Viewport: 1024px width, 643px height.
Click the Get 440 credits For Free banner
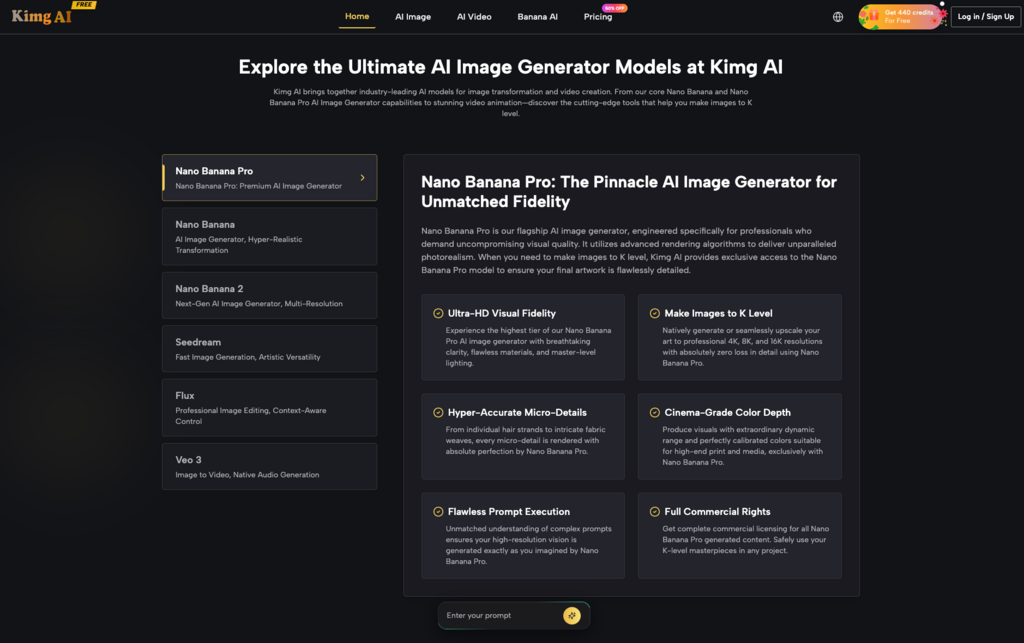(x=902, y=17)
